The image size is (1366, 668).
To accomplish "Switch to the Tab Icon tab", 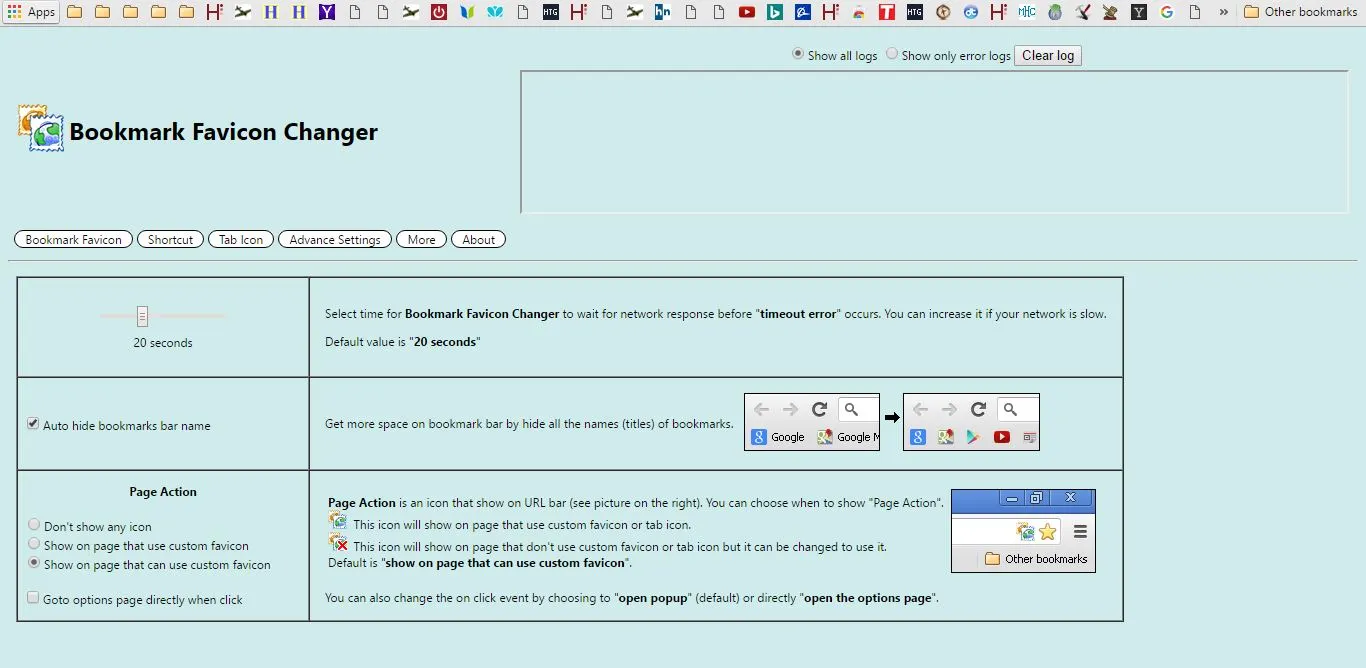I will pos(241,240).
